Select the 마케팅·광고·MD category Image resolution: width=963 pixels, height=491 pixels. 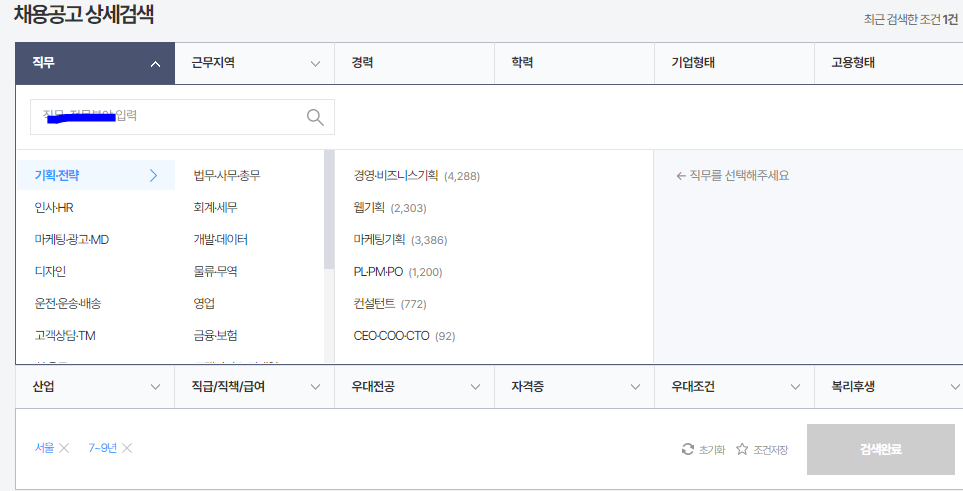click(x=72, y=240)
